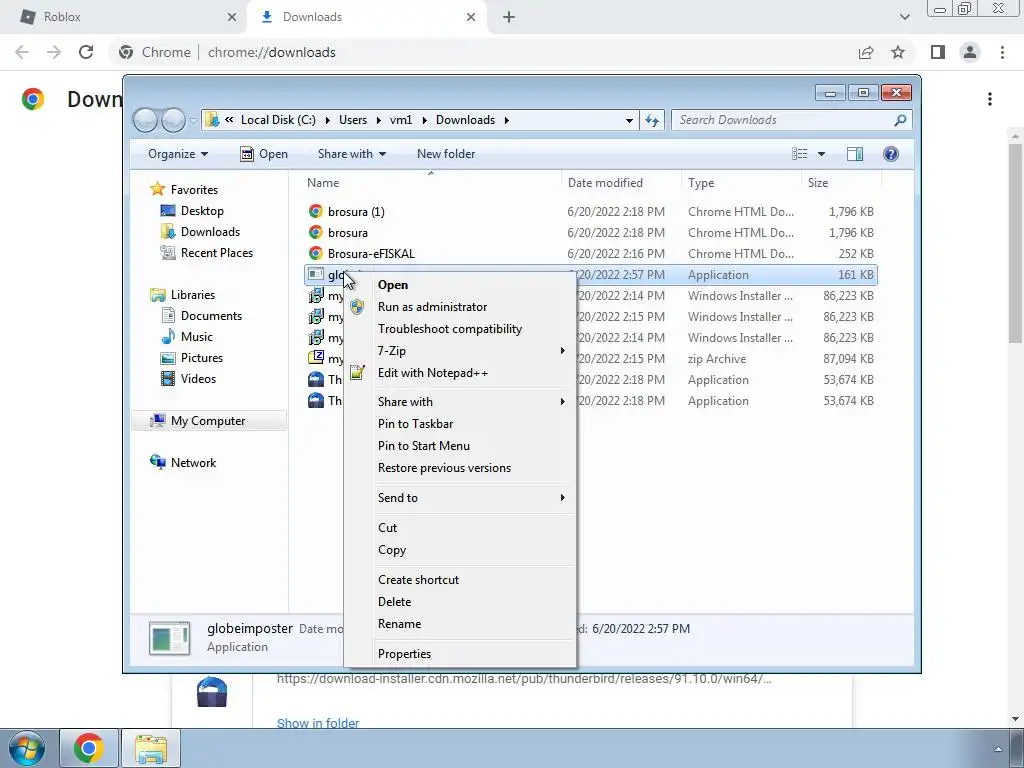The height and width of the screenshot is (768, 1024).
Task: Select My Computer in navigation pane
Action: [x=208, y=421]
